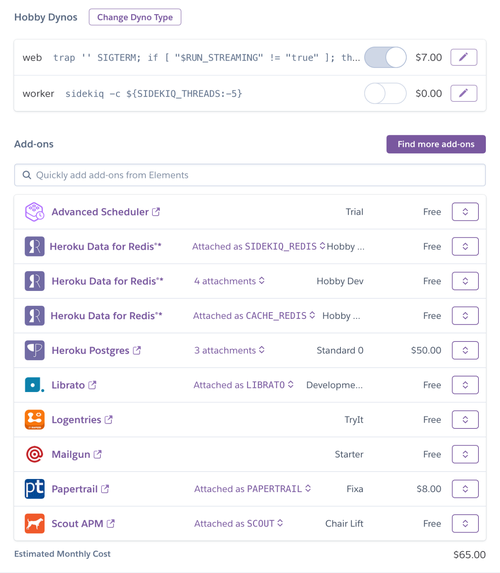500x573 pixels.
Task: Open the Mailgun add-on link
Action: pyautogui.click(x=71, y=455)
